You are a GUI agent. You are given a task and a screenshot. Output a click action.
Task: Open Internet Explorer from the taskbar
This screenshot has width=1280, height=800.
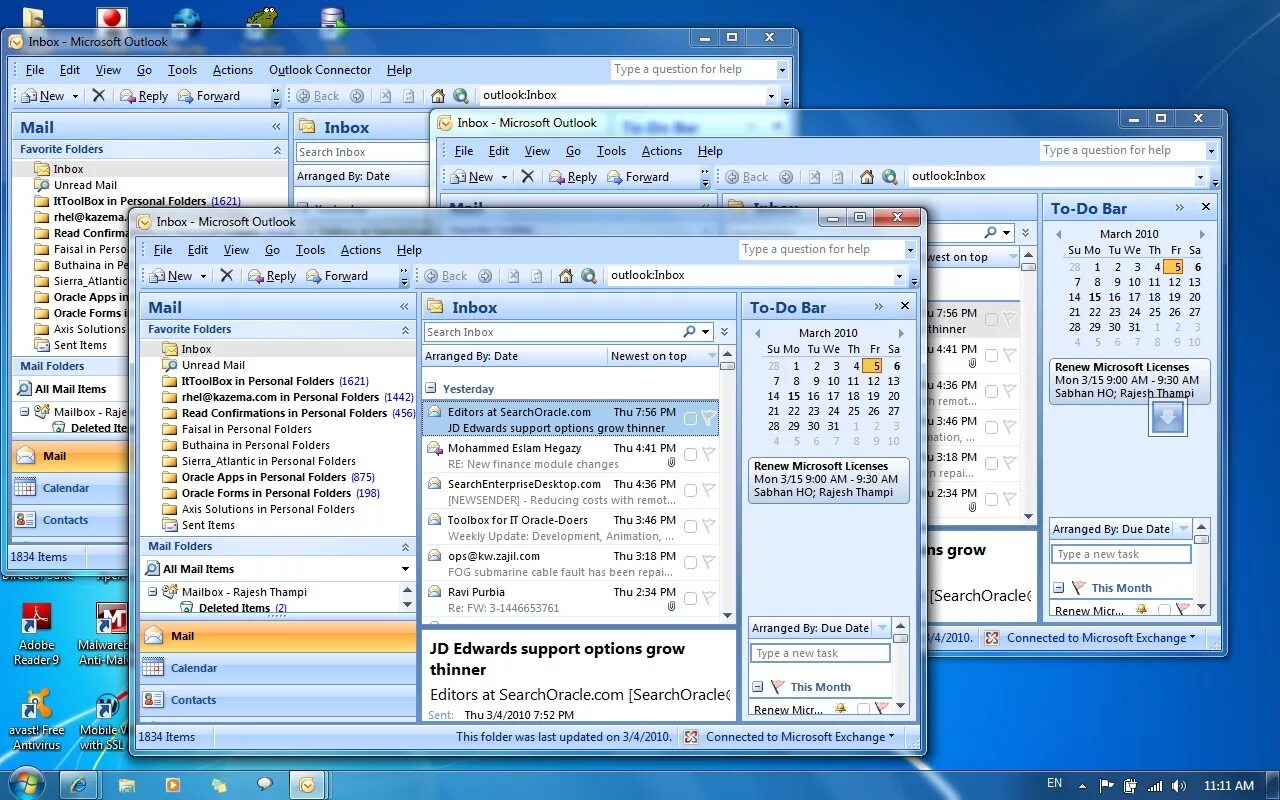pyautogui.click(x=78, y=785)
